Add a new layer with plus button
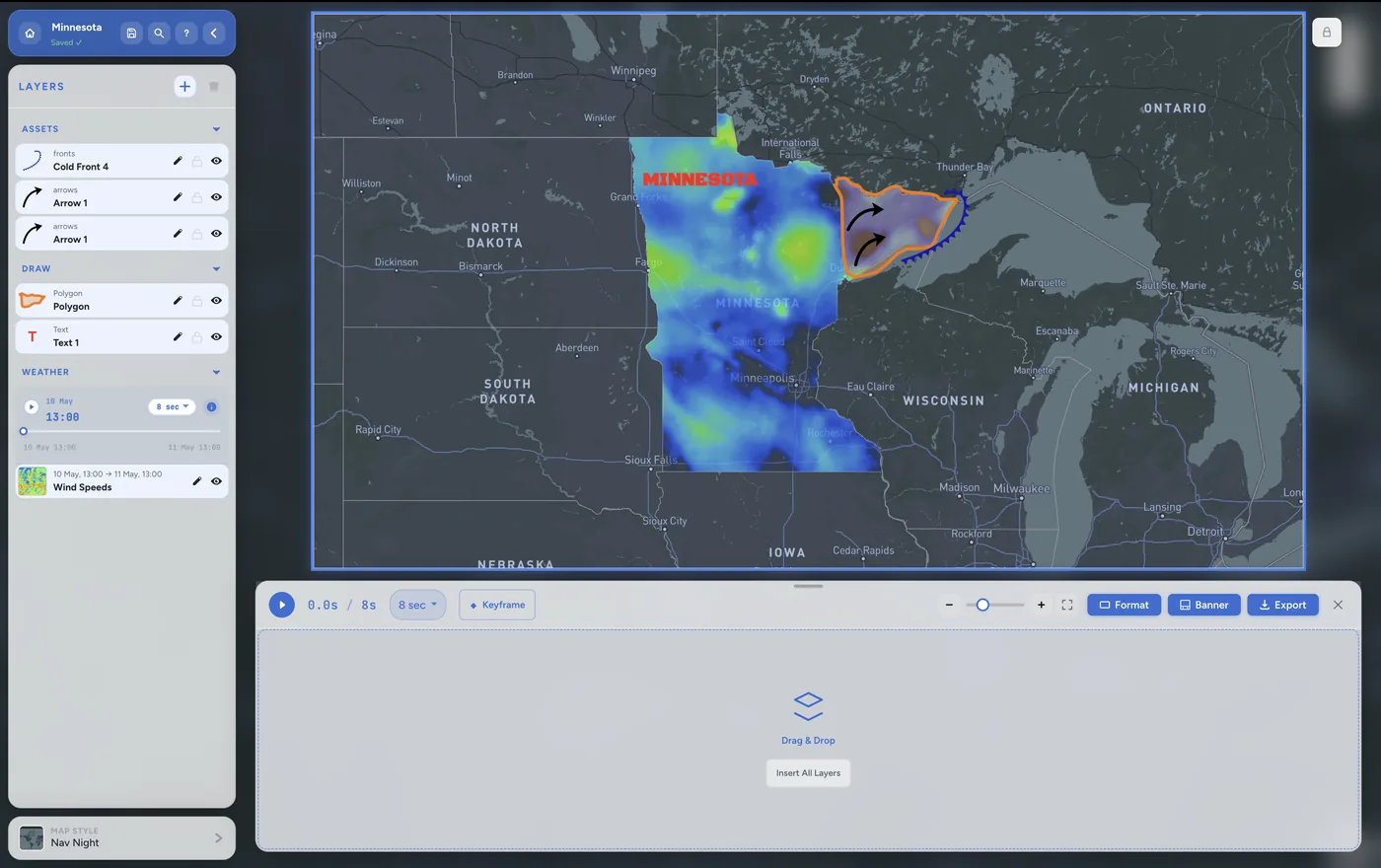This screenshot has height=868, width=1381. (184, 87)
